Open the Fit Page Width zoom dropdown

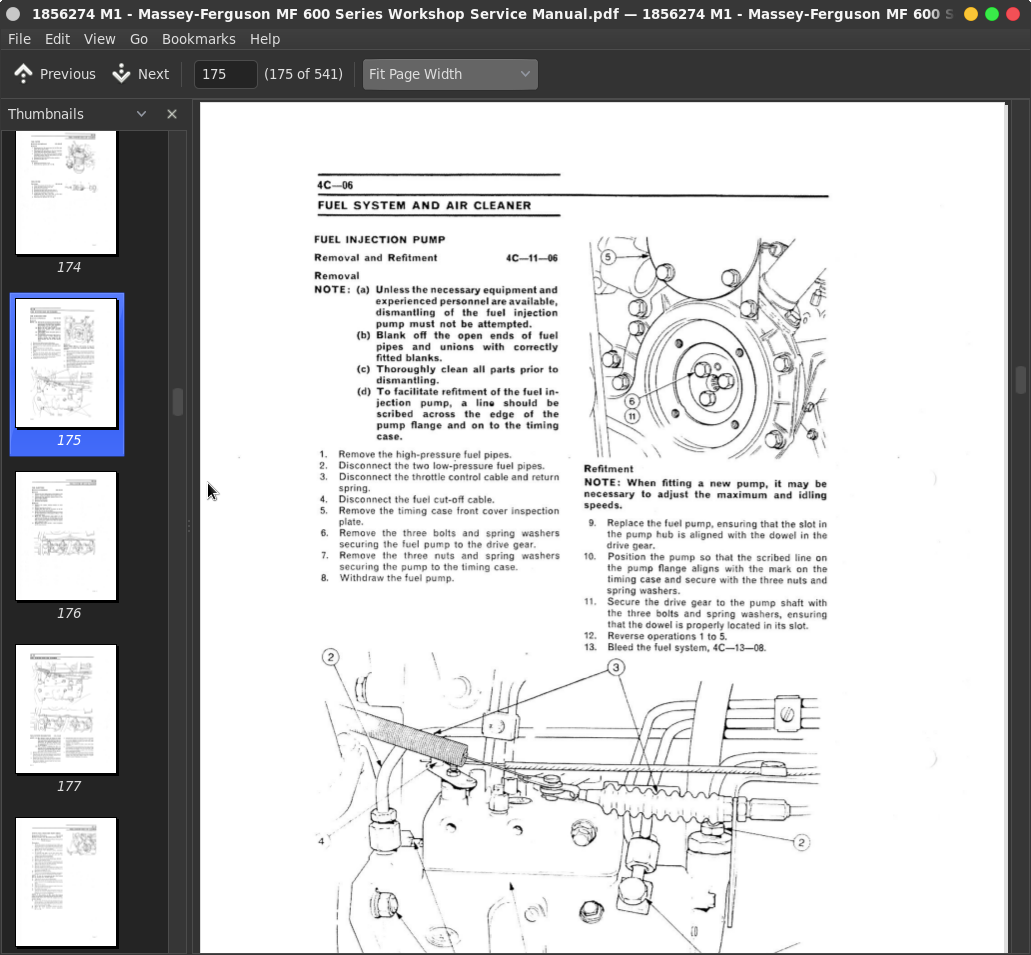point(450,74)
